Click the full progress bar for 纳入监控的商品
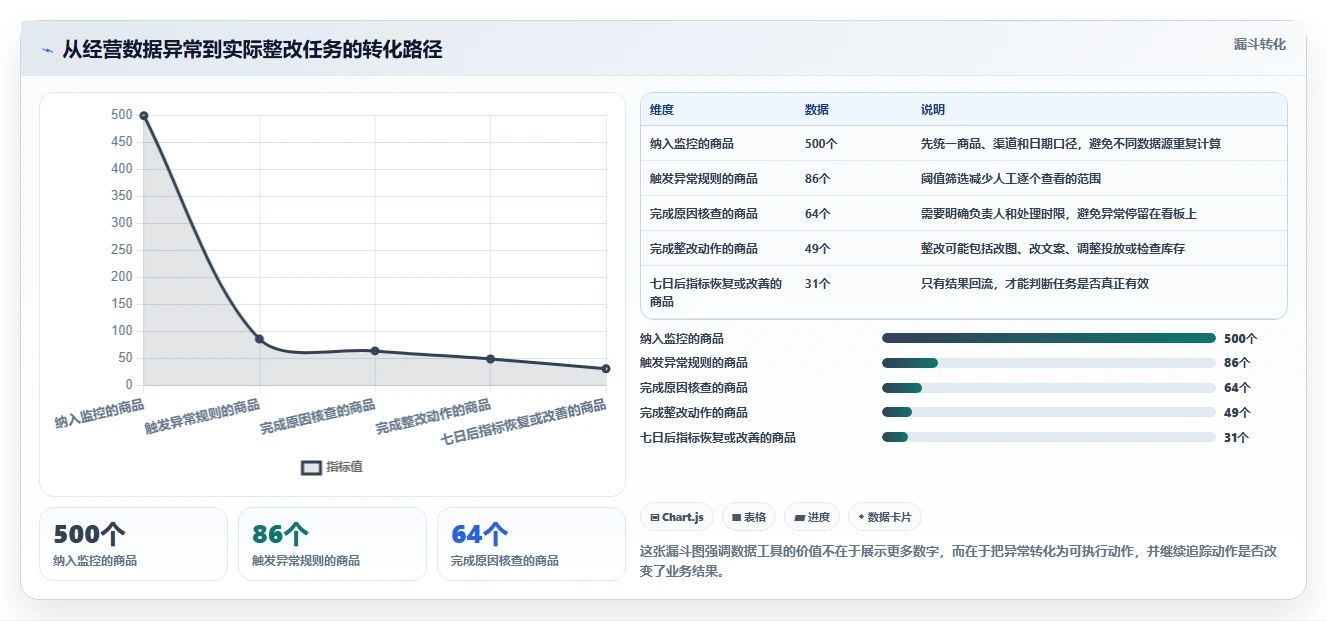 point(1049,339)
